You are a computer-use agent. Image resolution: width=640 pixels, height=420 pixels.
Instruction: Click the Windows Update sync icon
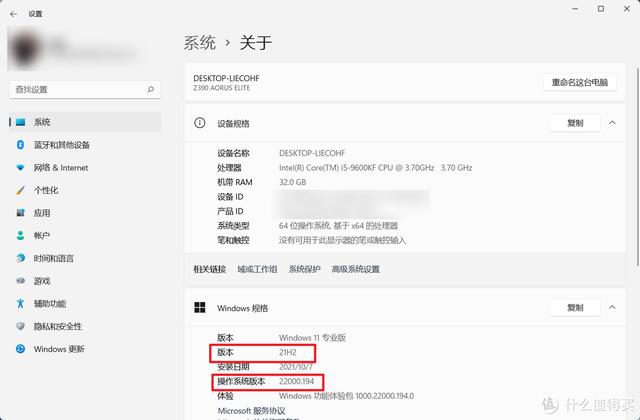click(20, 349)
